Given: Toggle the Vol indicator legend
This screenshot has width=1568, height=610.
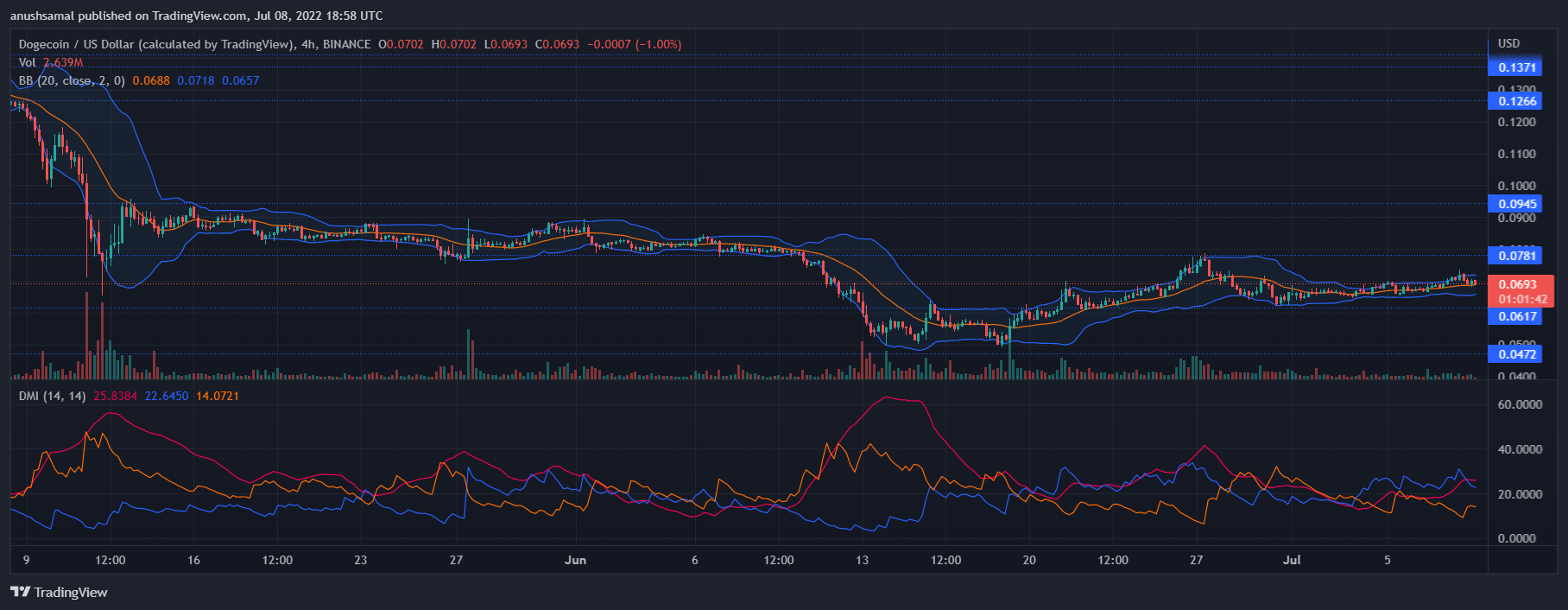Looking at the screenshot, I should pos(28,62).
